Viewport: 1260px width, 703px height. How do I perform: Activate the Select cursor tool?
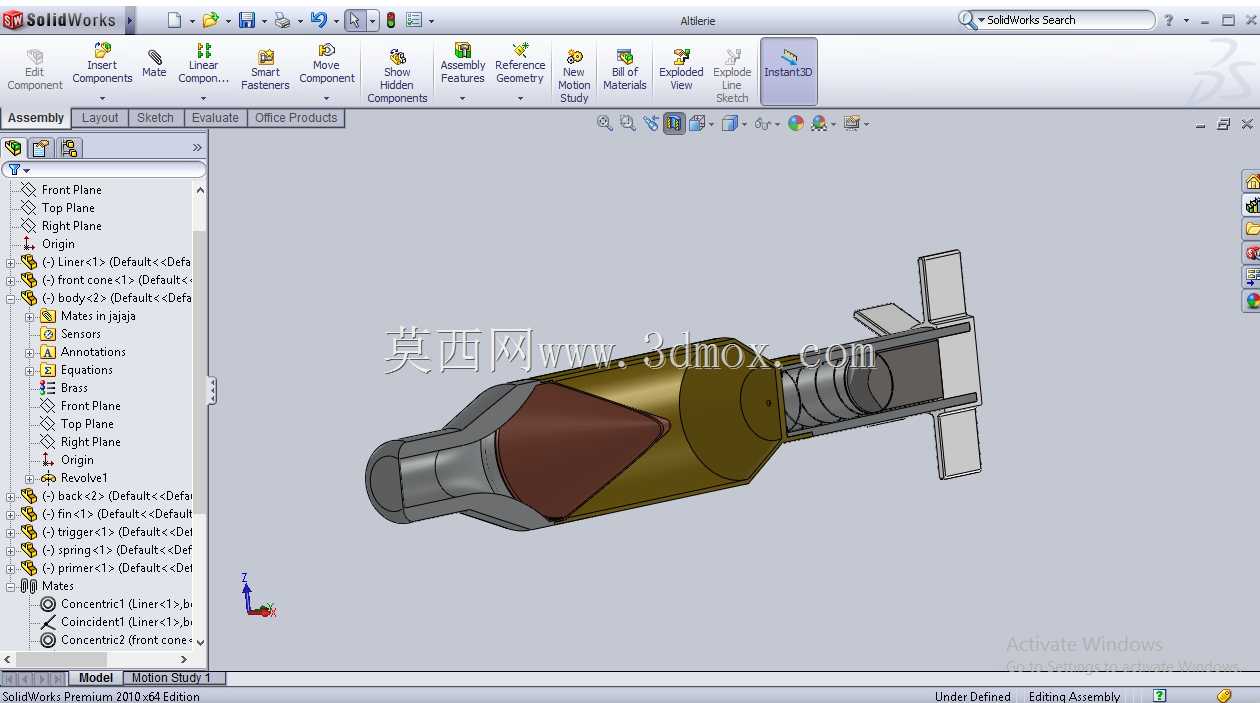coord(355,20)
